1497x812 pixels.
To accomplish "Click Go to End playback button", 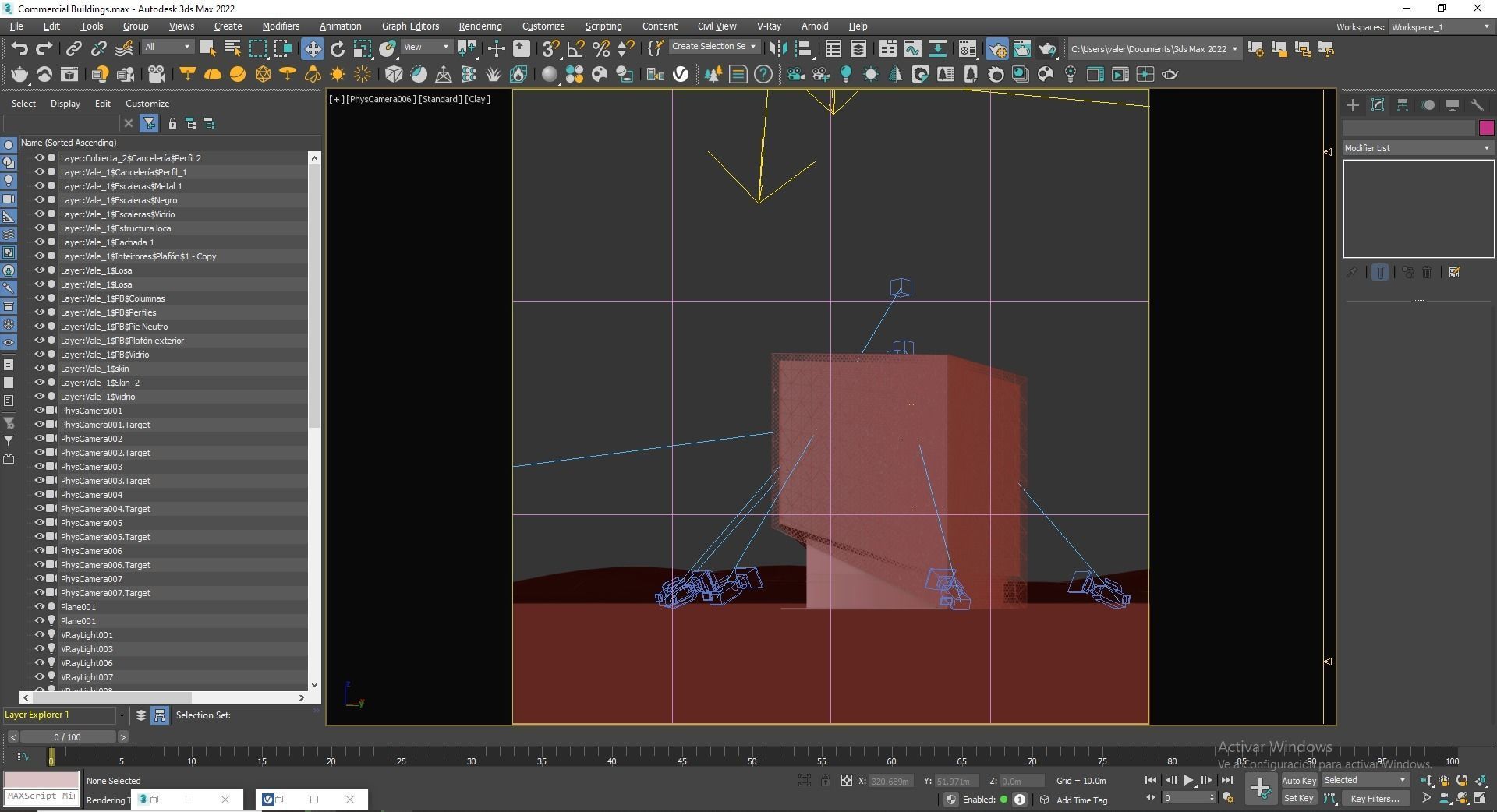I will 1226,780.
